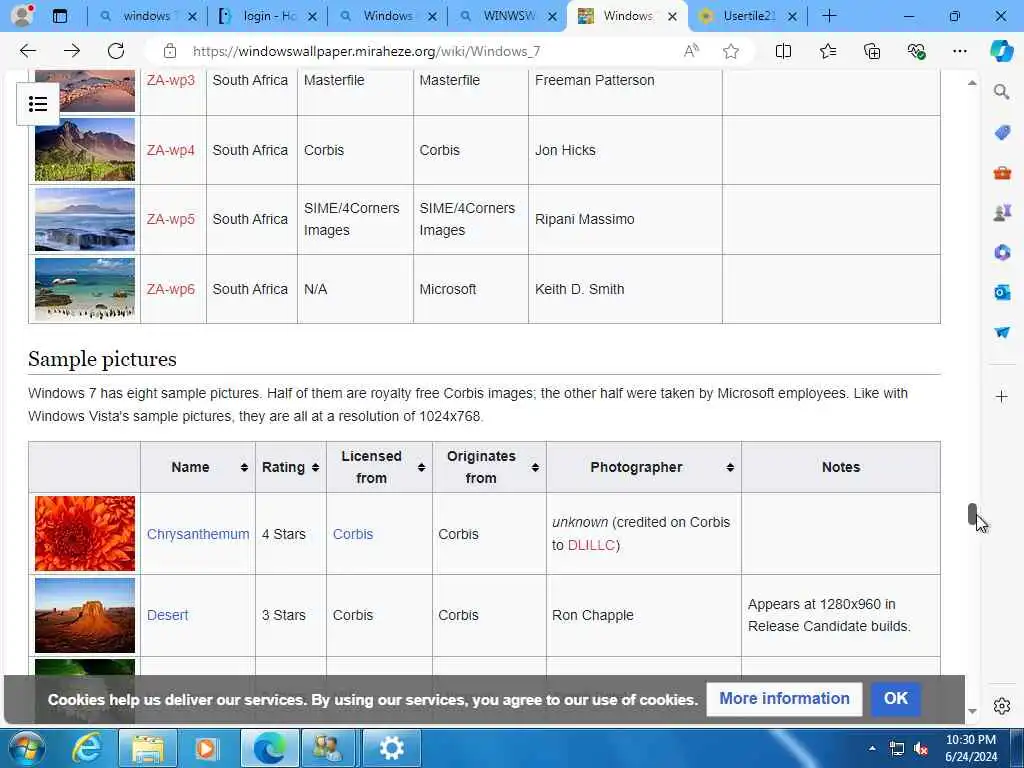
Task: Open sidebar search
Action: [x=1001, y=92]
